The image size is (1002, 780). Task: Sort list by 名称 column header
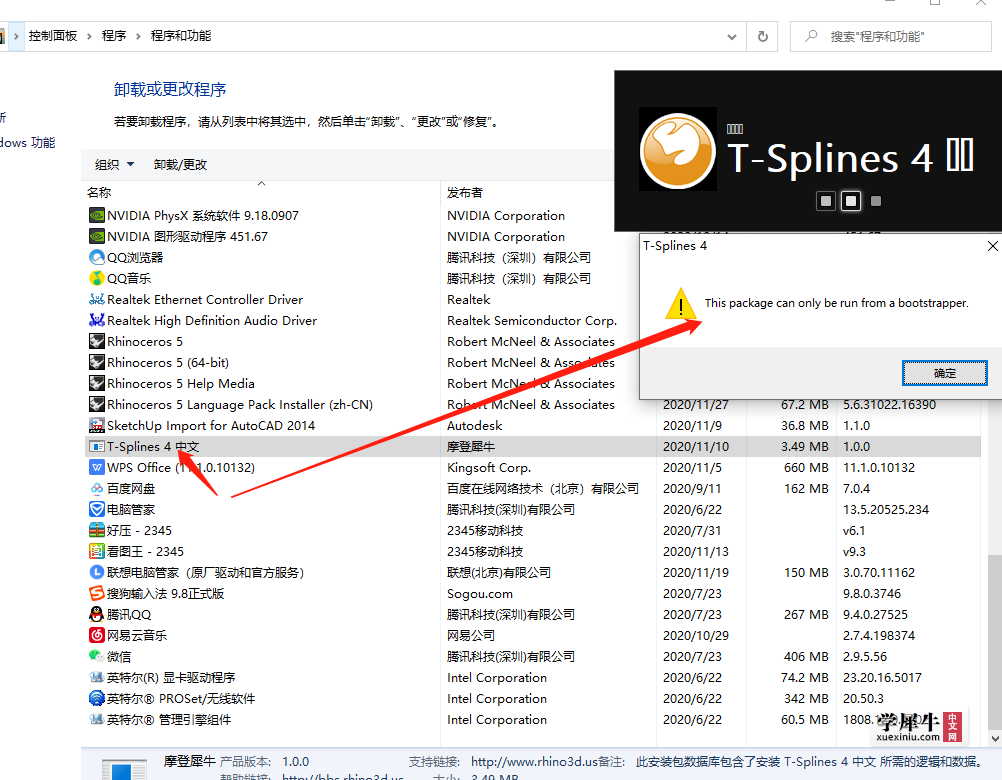click(99, 192)
